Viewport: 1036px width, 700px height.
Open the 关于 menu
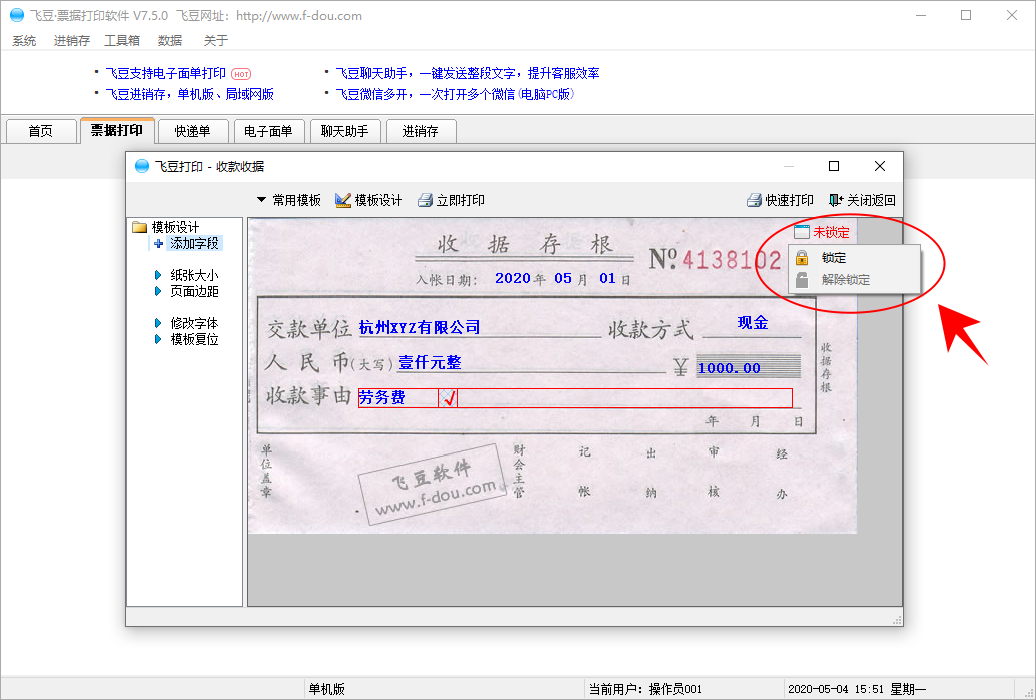click(215, 41)
